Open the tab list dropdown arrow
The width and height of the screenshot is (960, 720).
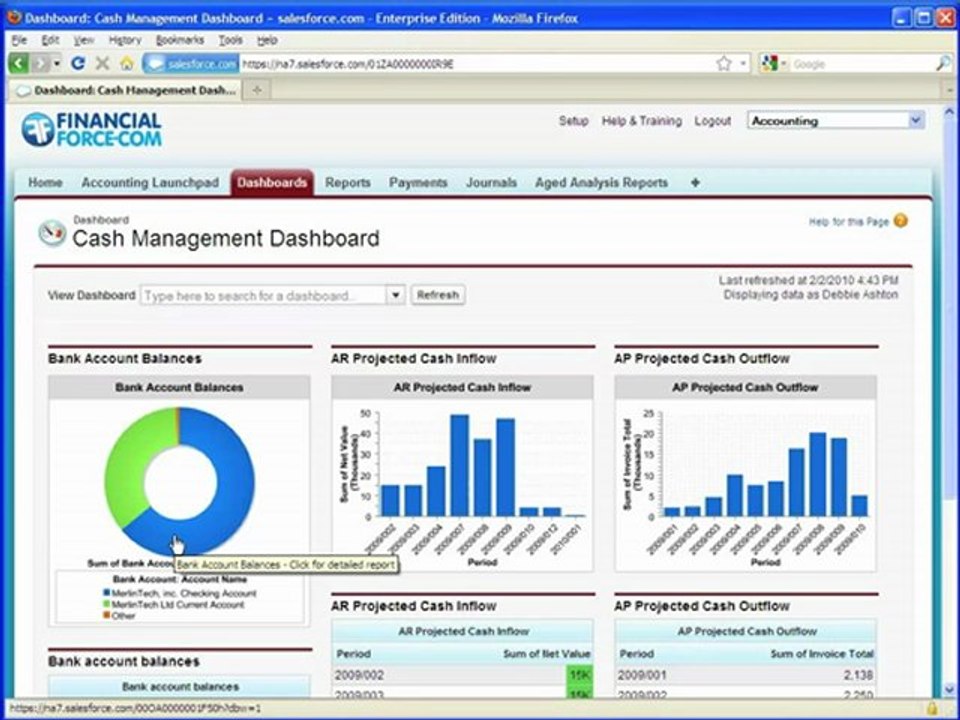pos(950,90)
